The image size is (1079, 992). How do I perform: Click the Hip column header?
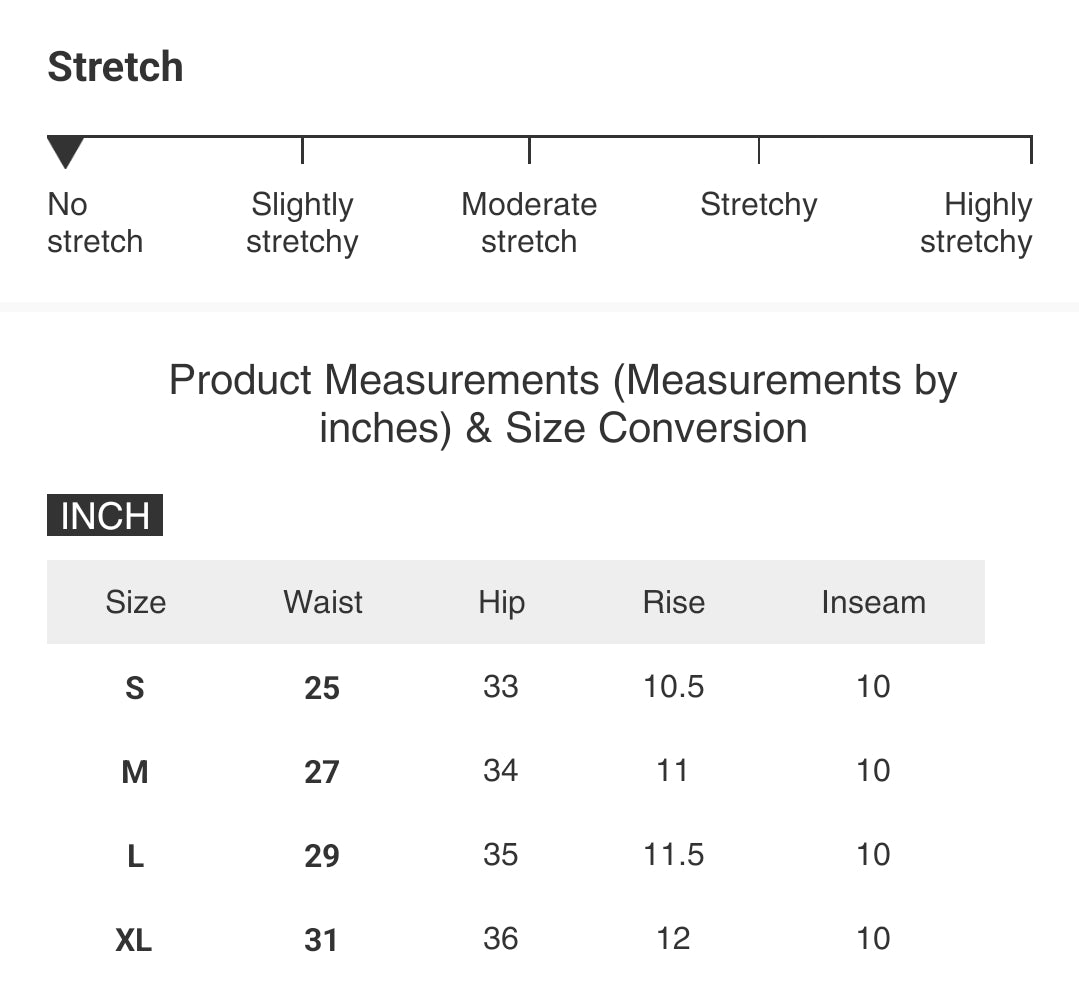point(501,602)
